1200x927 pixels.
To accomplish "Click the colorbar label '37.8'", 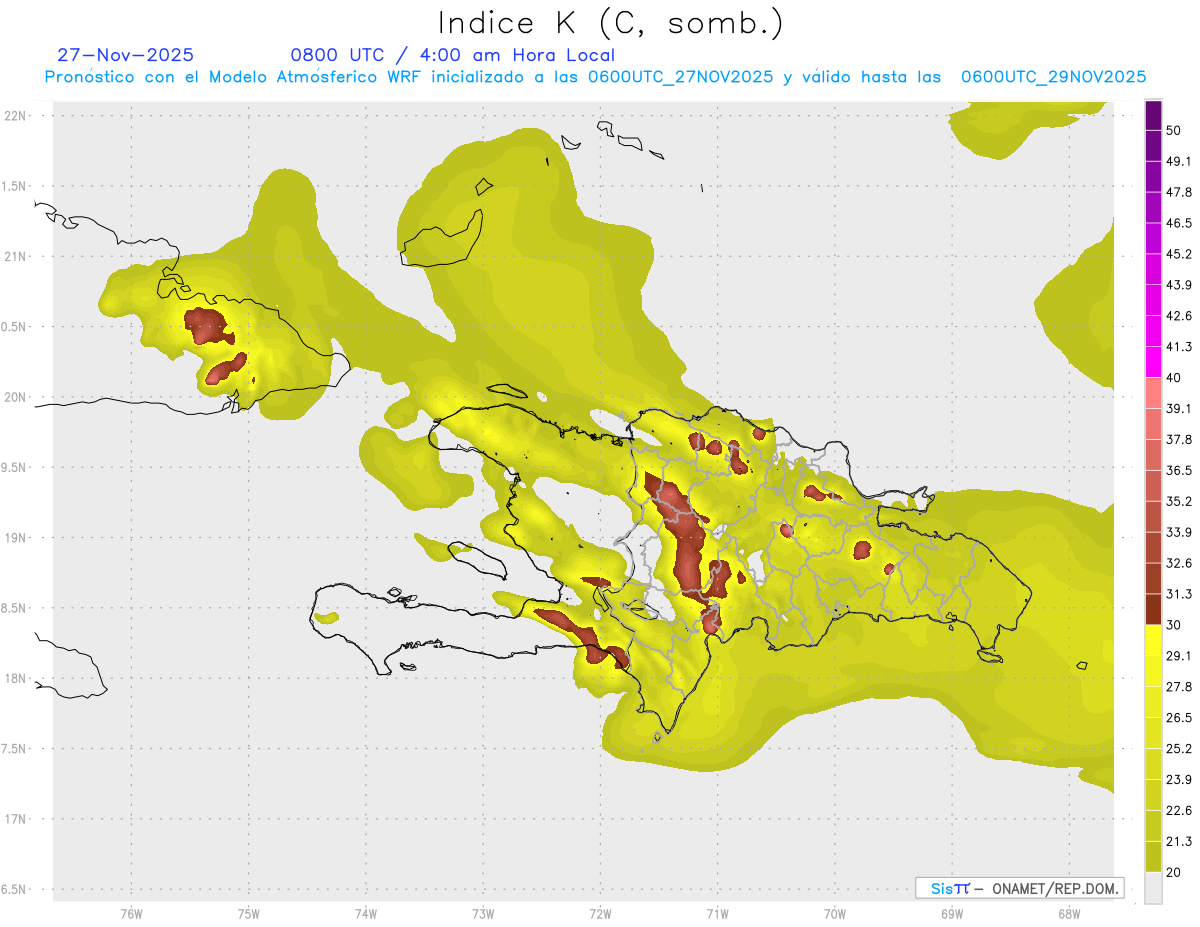I will pos(1178,439).
